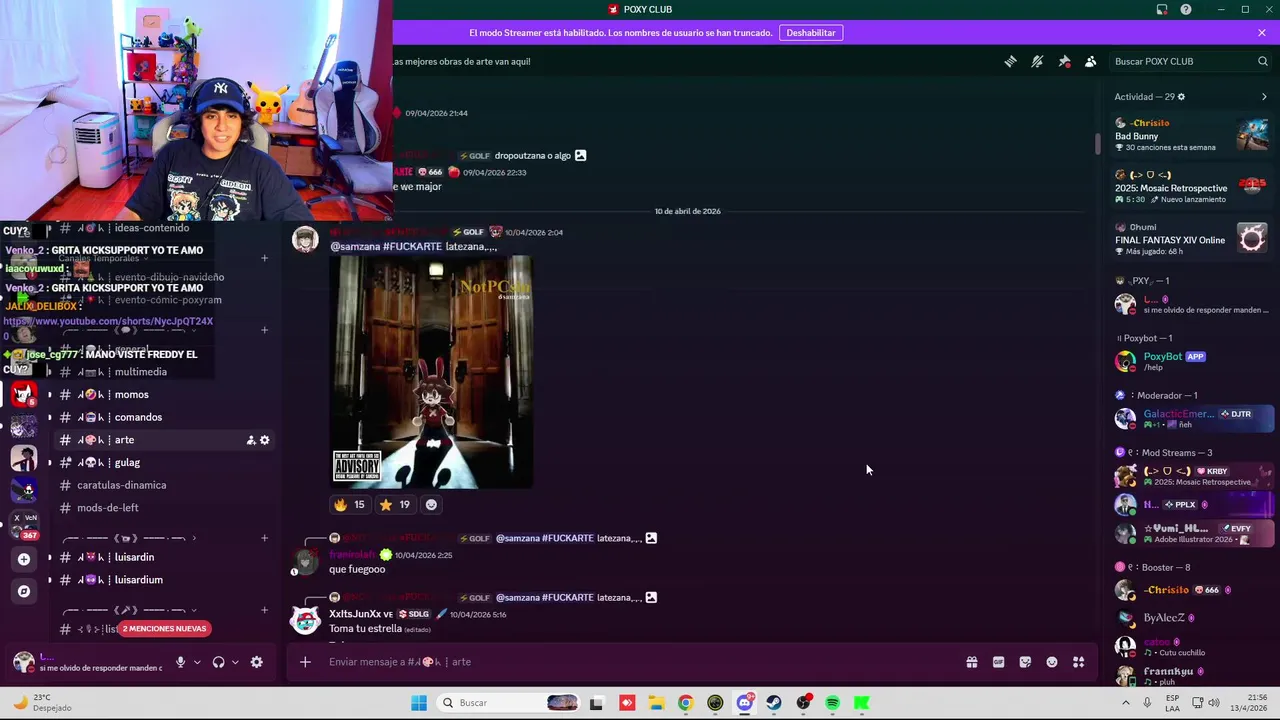Show hidden system tray icons chevron
1280x720 pixels.
click(1126, 703)
